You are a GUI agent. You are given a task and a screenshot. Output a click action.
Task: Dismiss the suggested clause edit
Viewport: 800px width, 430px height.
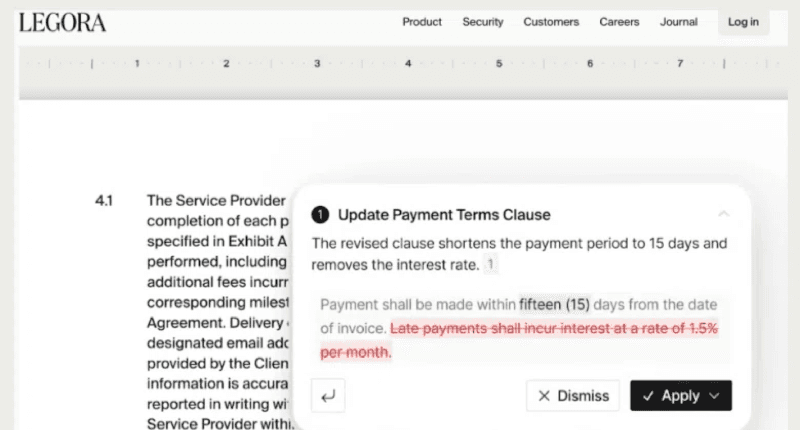point(573,396)
